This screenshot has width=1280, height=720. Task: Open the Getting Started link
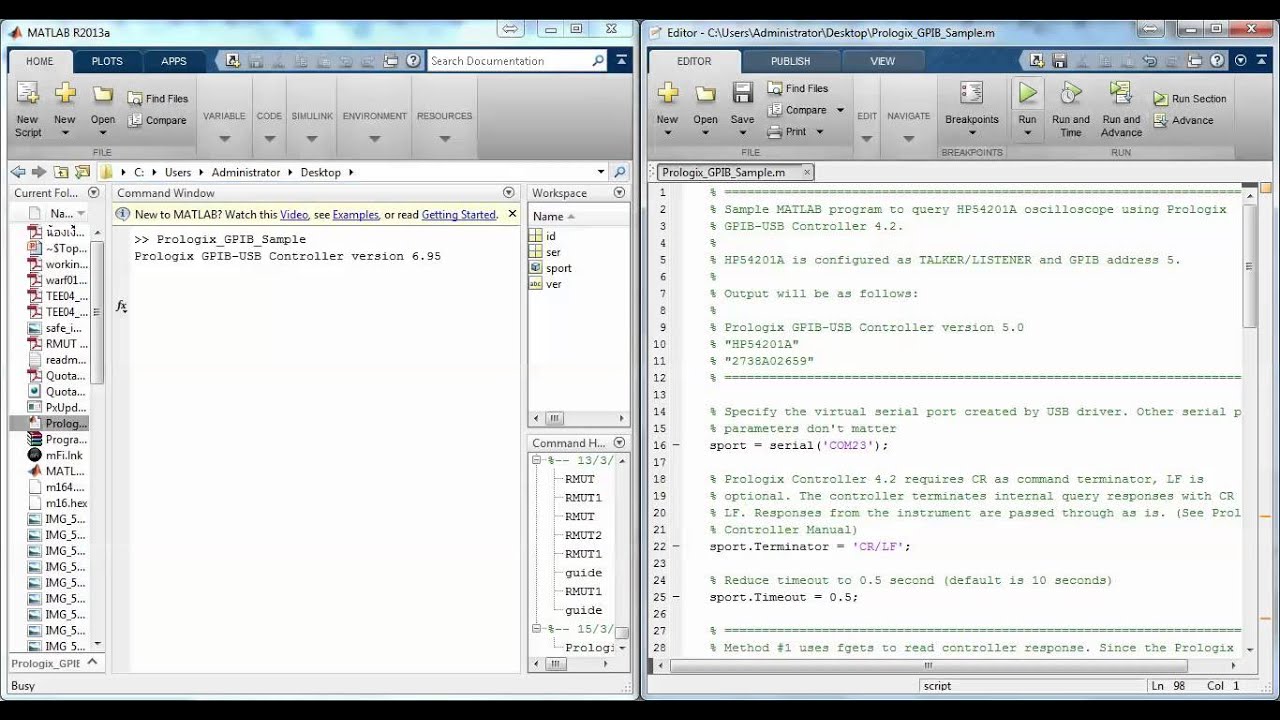click(459, 215)
